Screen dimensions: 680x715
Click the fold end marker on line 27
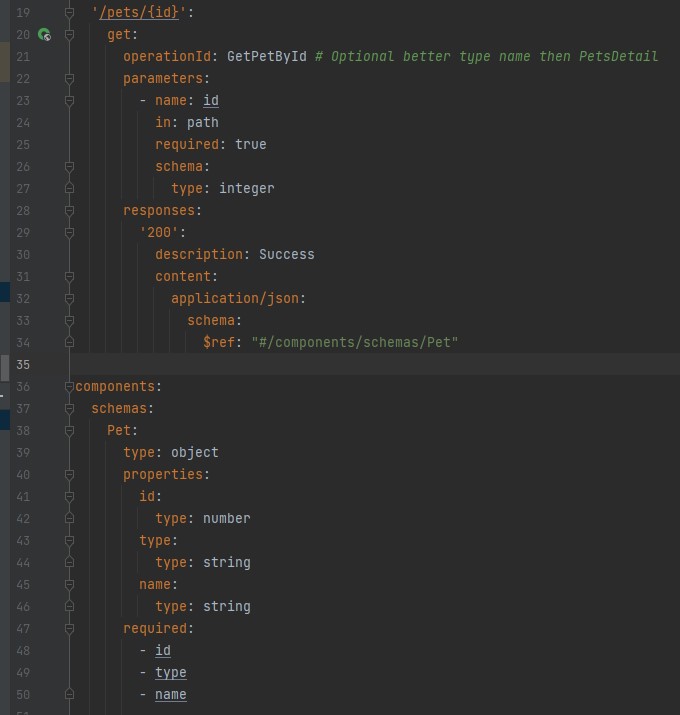pos(69,188)
